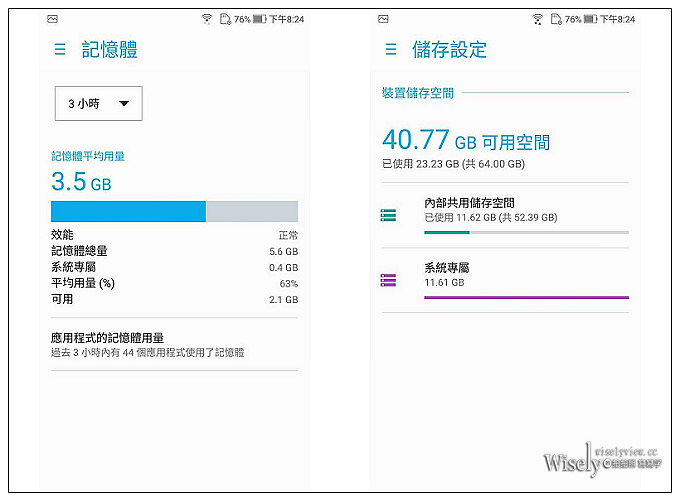
Task: Open 內部共用儲存空間 storage details
Action: tap(505, 215)
